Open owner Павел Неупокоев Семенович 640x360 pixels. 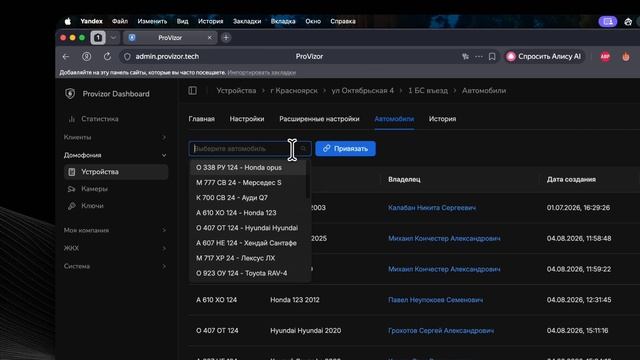(x=436, y=300)
